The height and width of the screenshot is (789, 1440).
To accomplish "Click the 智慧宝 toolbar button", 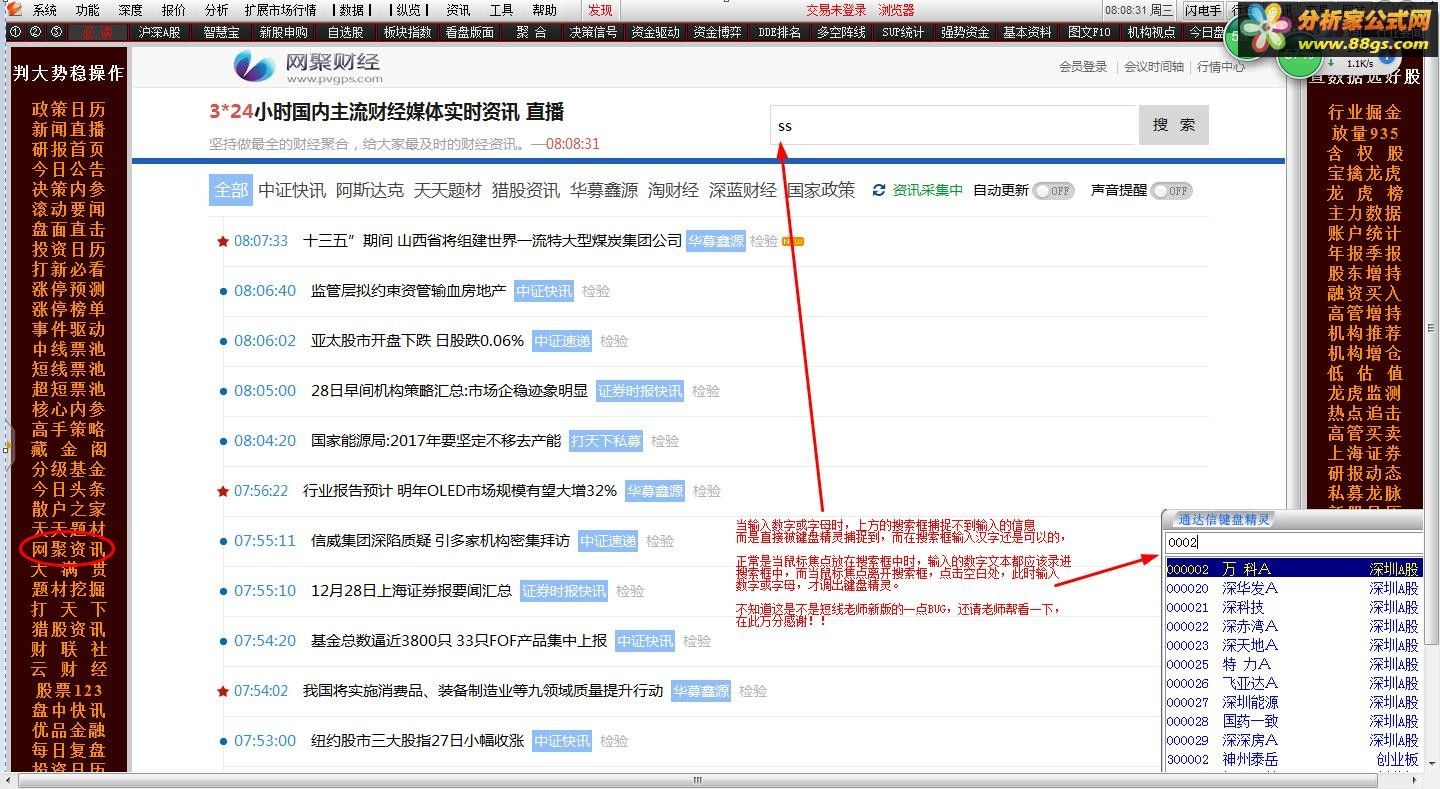I will (221, 32).
